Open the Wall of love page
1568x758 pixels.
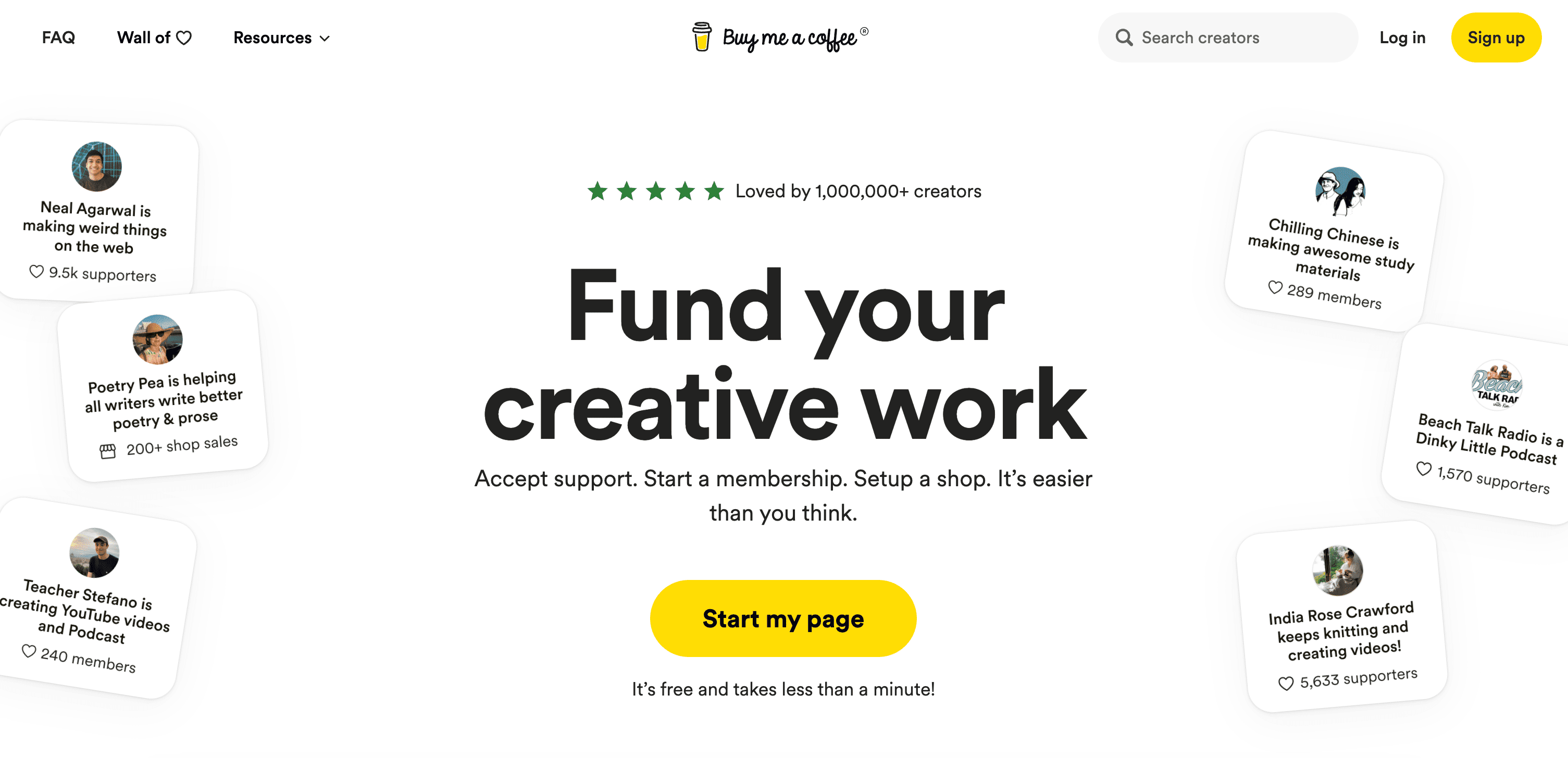pyautogui.click(x=155, y=37)
